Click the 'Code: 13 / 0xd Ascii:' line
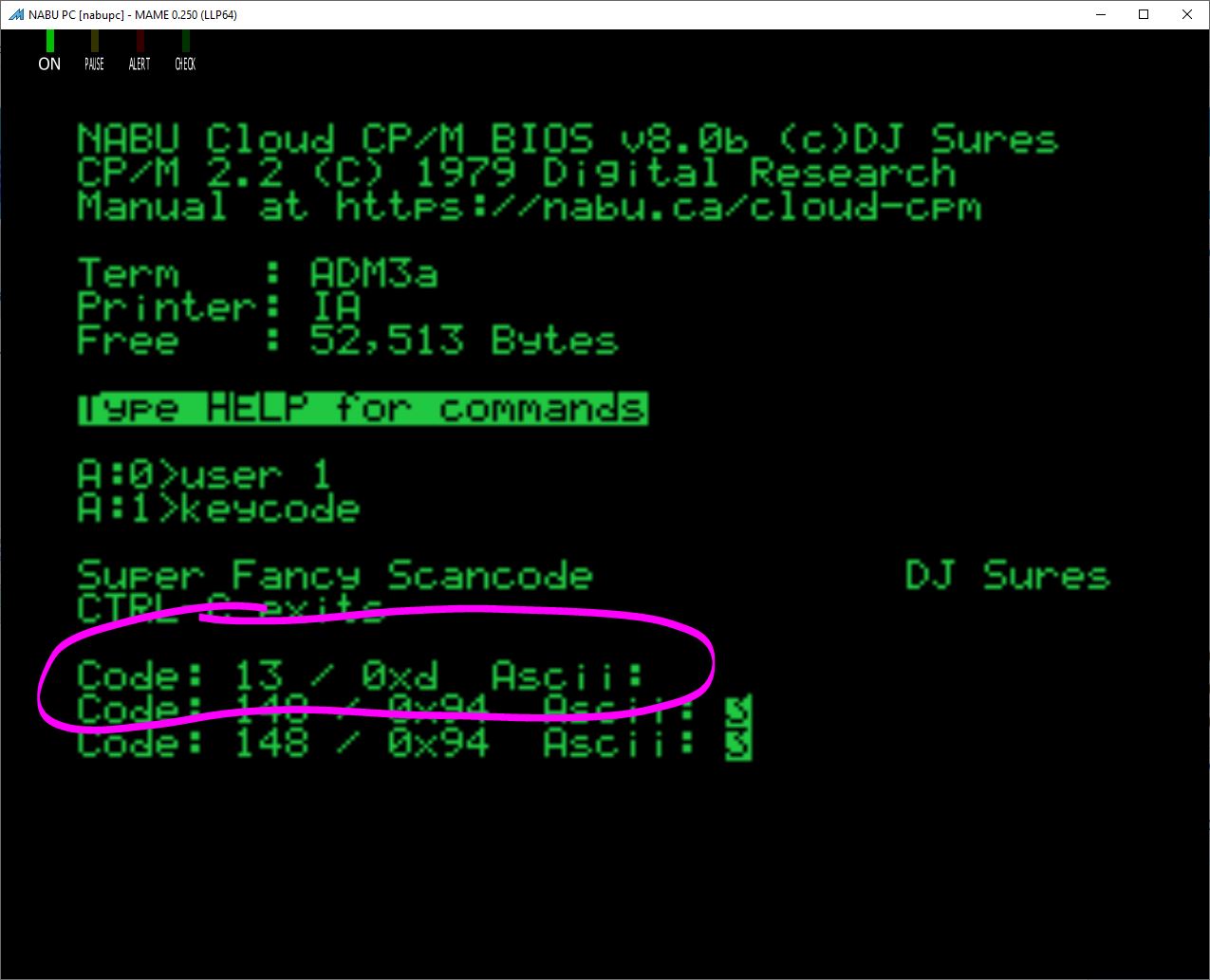 [361, 675]
